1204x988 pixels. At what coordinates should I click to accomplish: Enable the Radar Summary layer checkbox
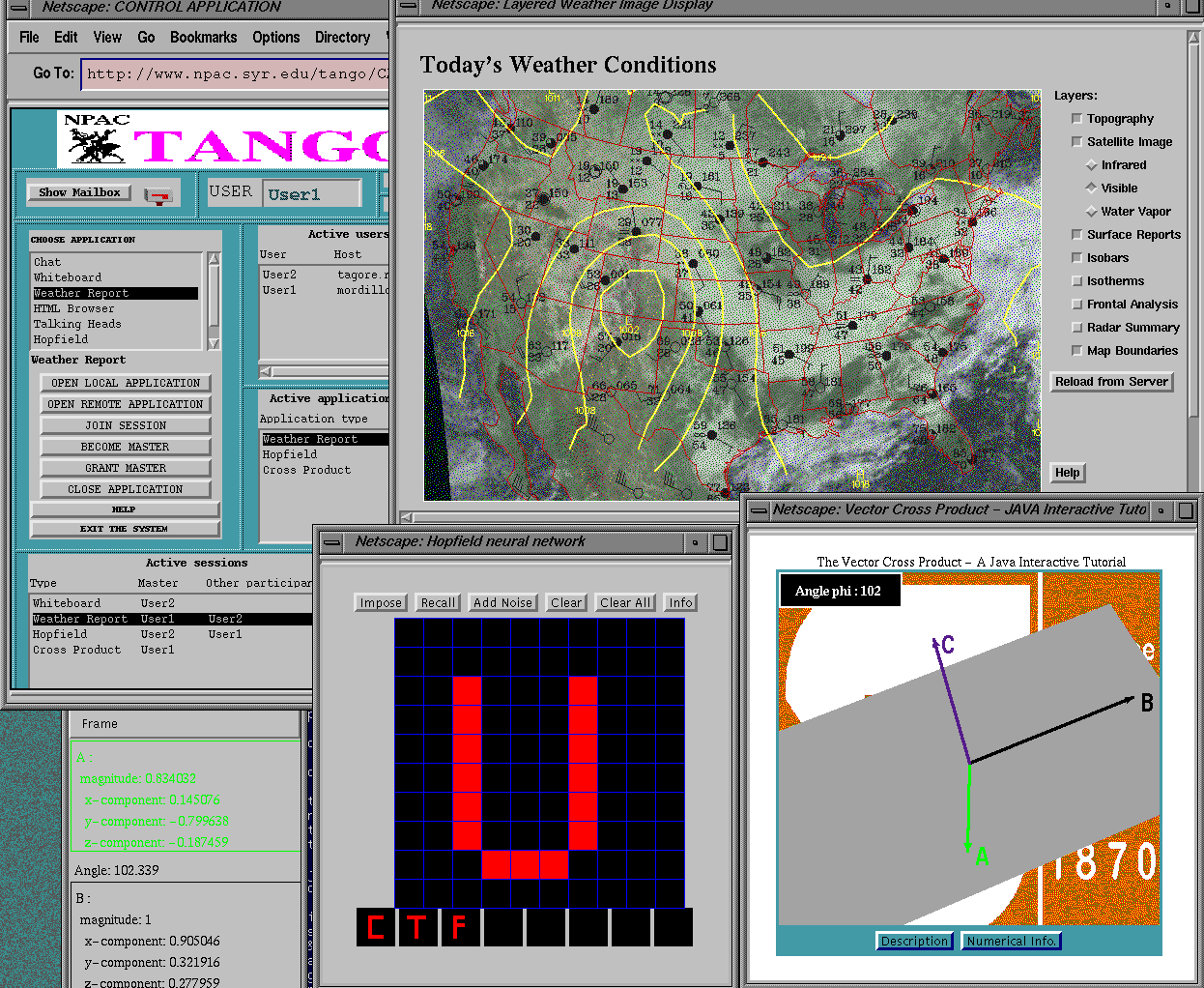(1076, 328)
